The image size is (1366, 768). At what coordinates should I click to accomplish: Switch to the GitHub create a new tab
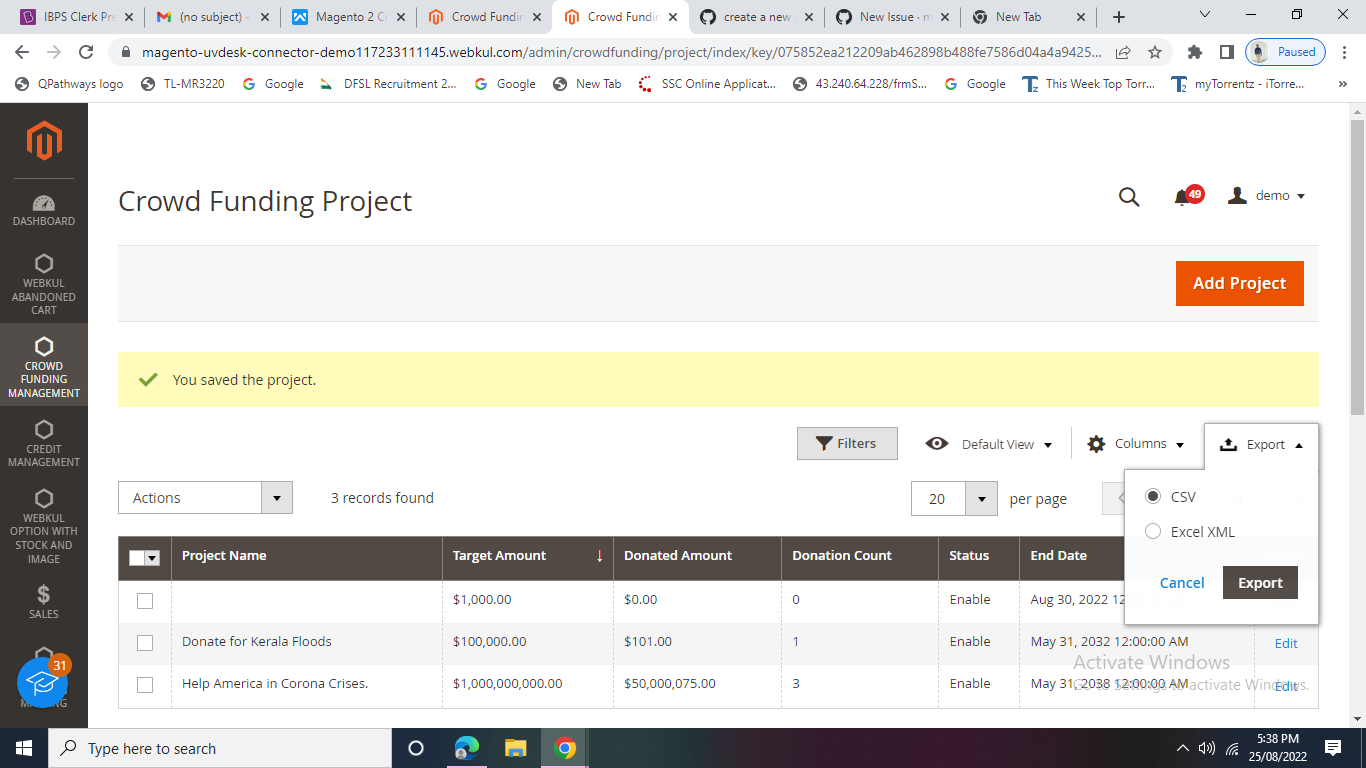[x=757, y=17]
